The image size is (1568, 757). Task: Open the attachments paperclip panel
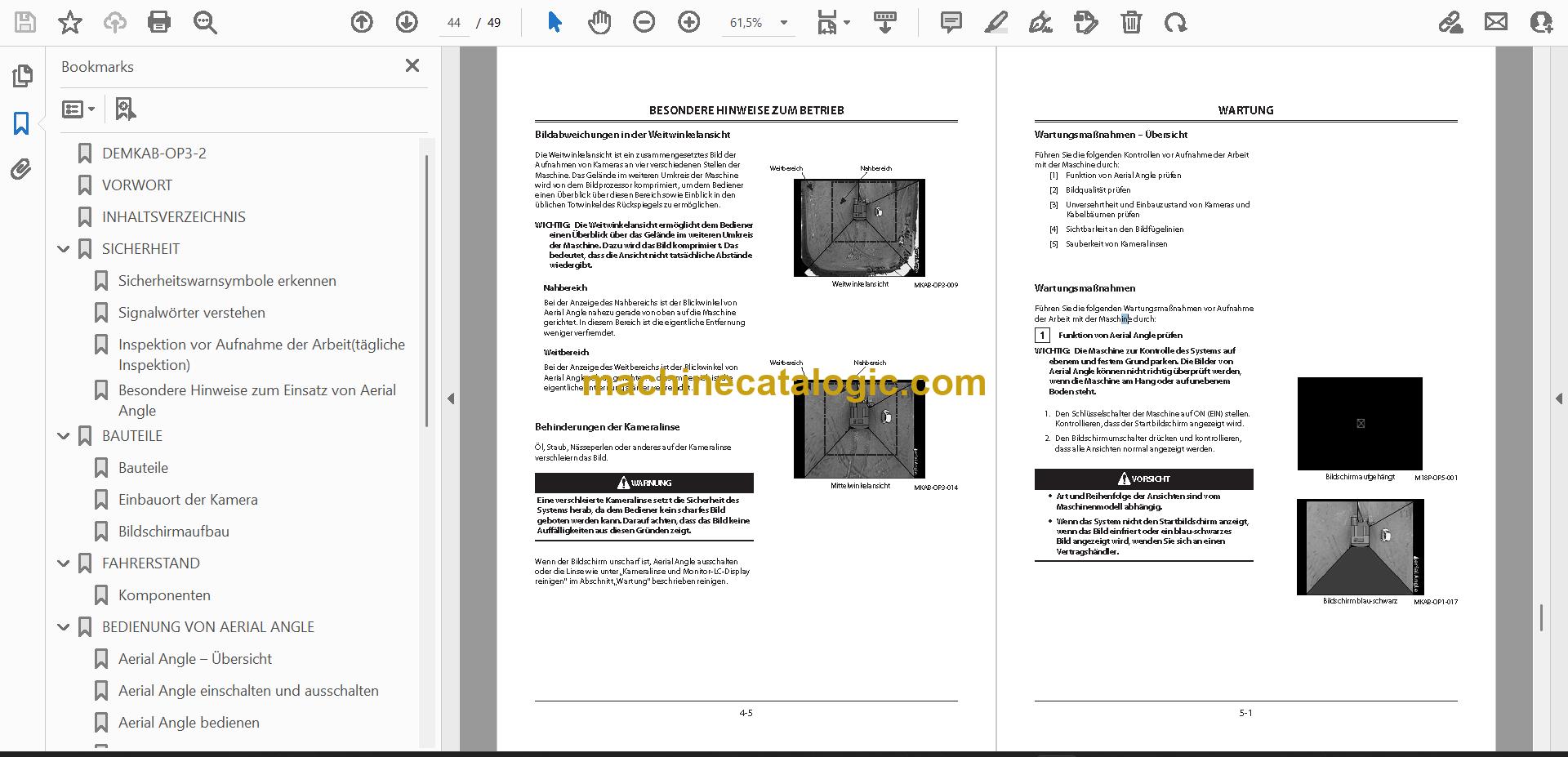[x=21, y=169]
